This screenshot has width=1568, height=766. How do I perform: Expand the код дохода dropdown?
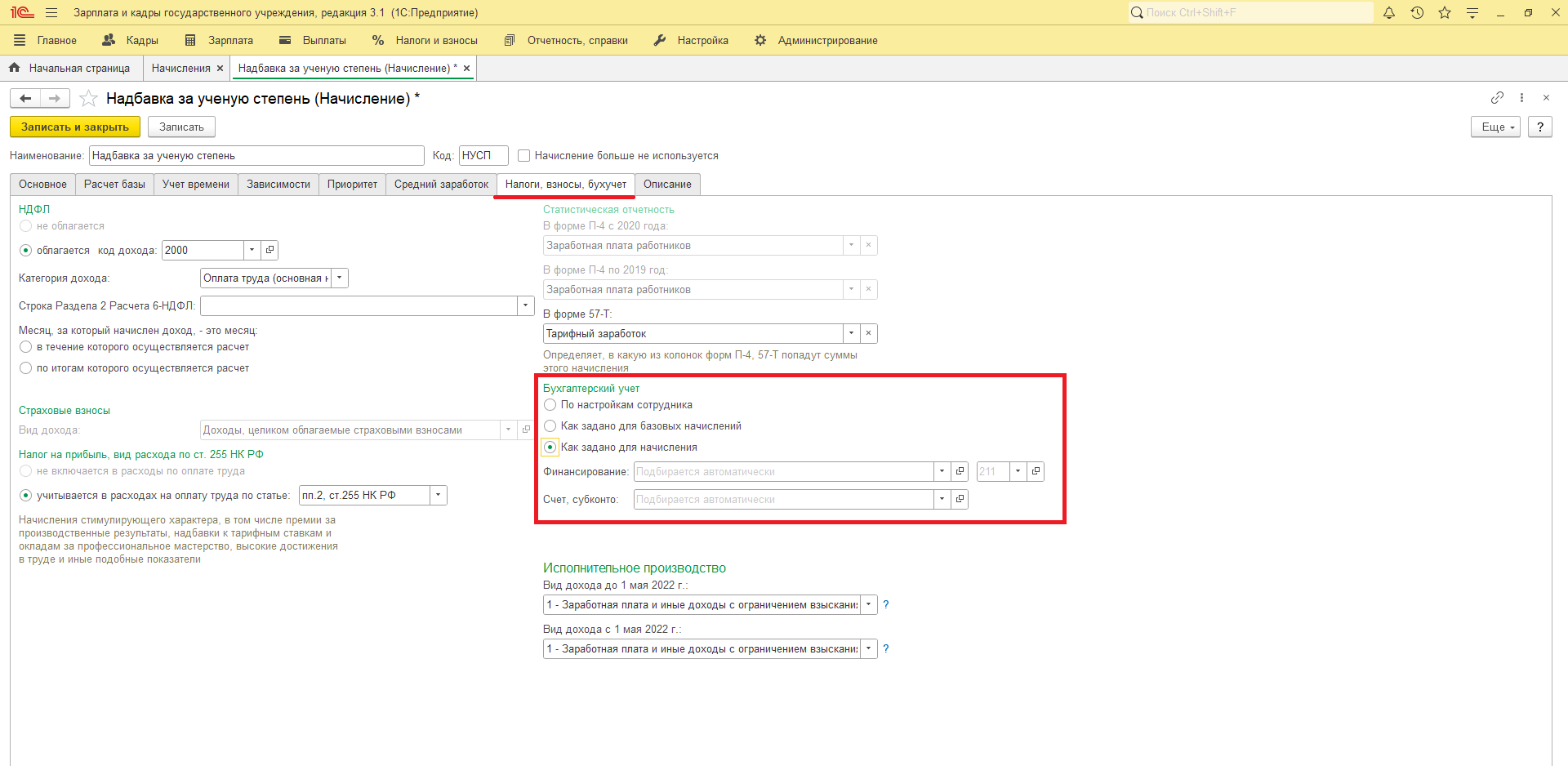pos(252,250)
